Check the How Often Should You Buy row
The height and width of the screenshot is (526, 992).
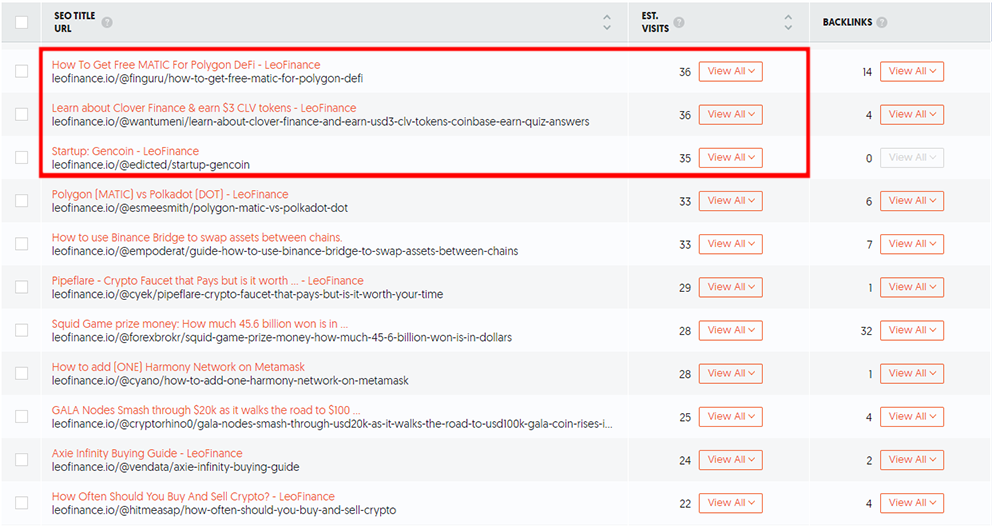click(x=22, y=503)
